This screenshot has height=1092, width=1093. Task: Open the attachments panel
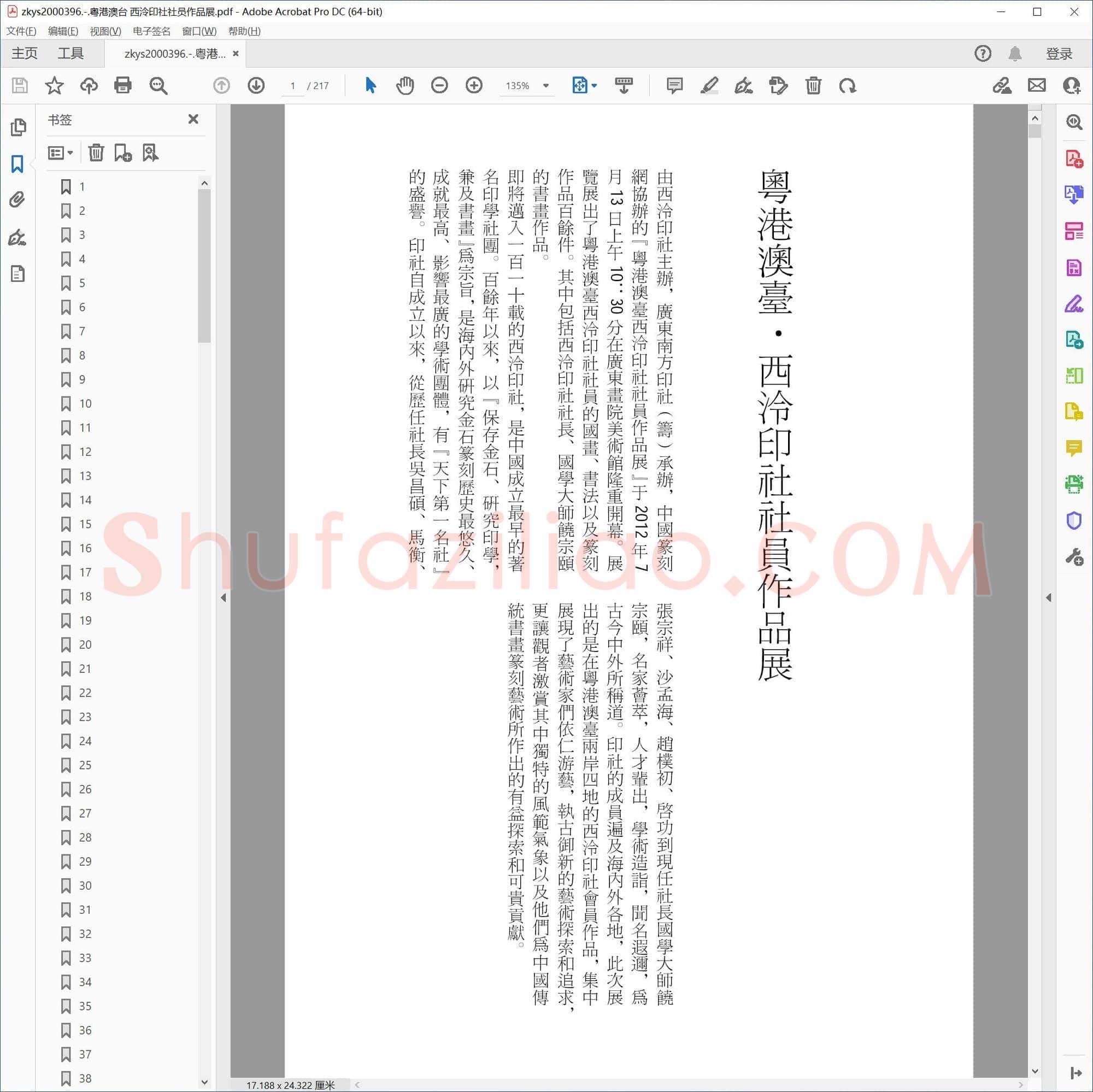[x=17, y=199]
